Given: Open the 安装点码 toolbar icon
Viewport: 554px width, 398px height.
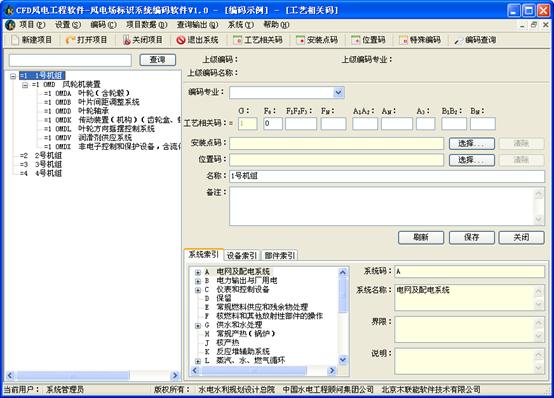Looking at the screenshot, I should pos(300,40).
